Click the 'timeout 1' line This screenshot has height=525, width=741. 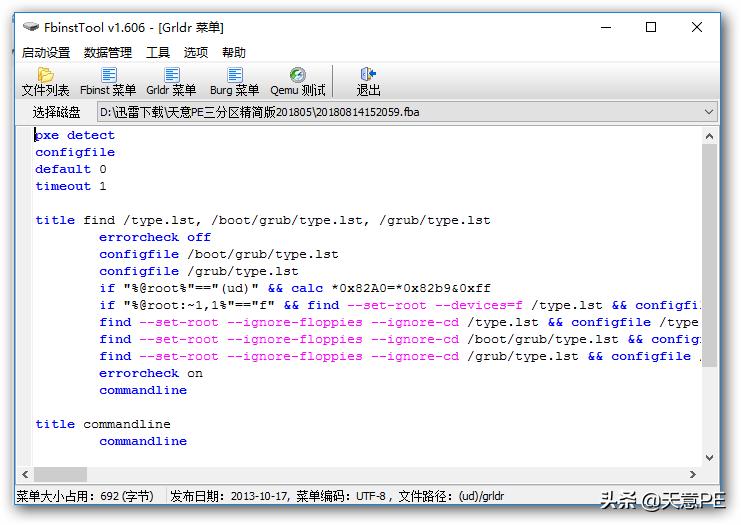(x=71, y=186)
